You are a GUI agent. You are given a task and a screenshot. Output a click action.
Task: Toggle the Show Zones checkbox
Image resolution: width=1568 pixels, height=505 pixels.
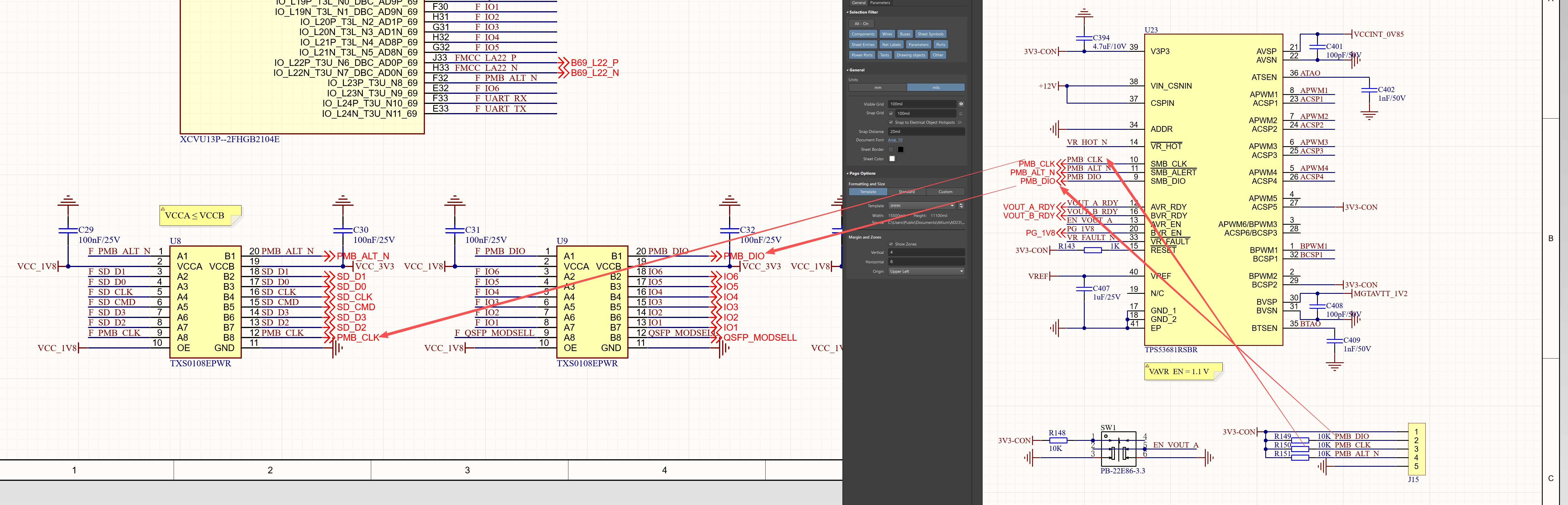[891, 244]
